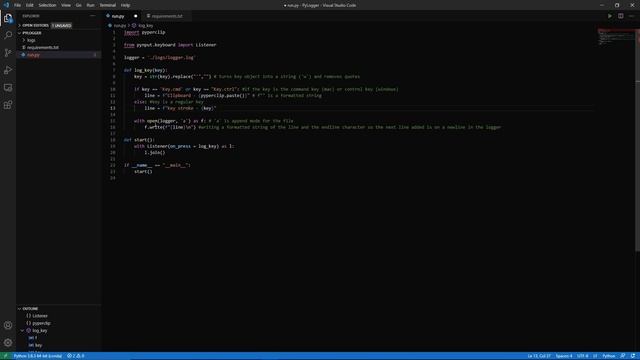The image size is (640, 360).
Task: Change encoding via UTF-8 status item
Action: (582, 356)
